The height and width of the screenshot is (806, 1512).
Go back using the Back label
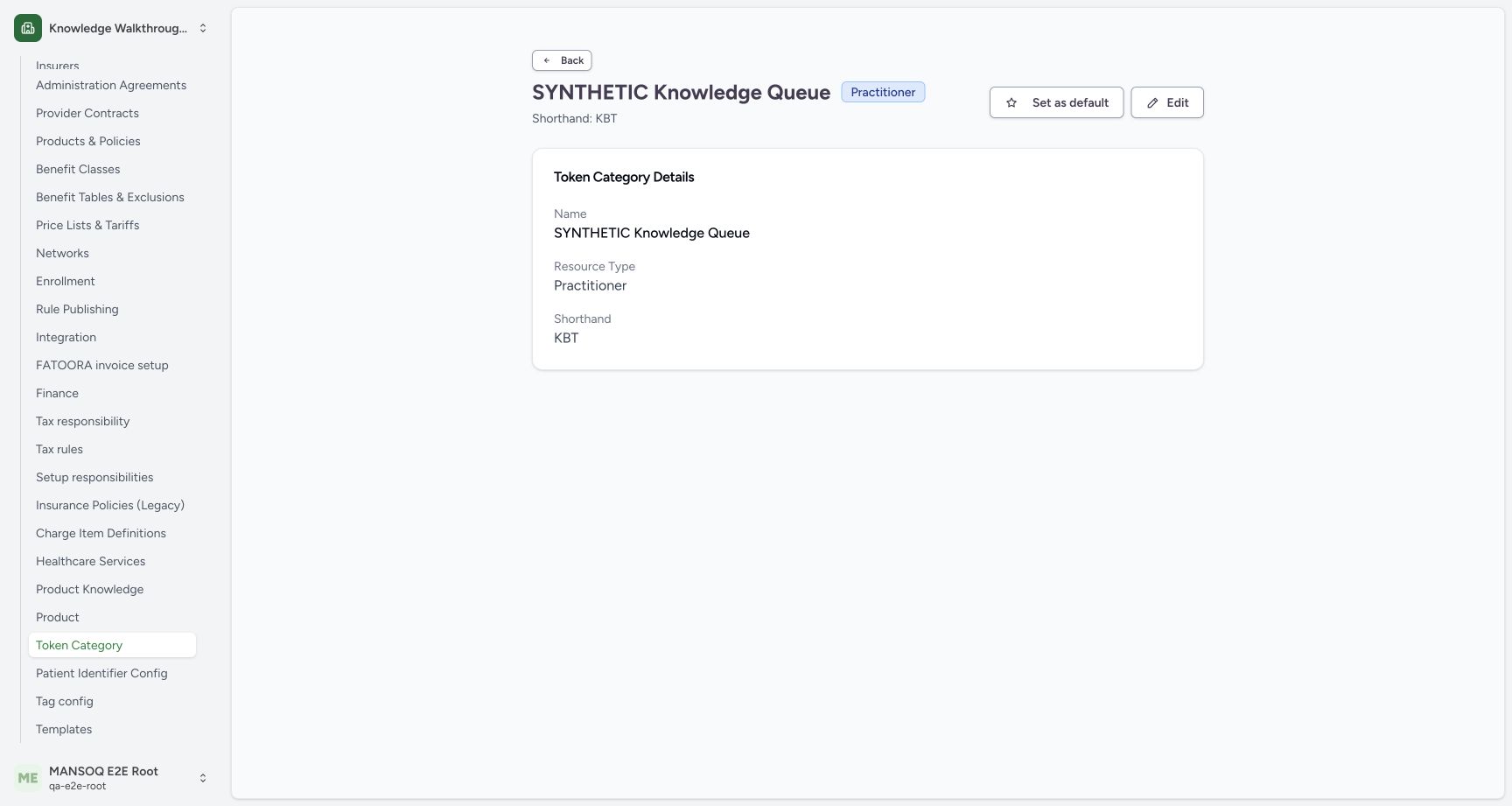point(572,60)
